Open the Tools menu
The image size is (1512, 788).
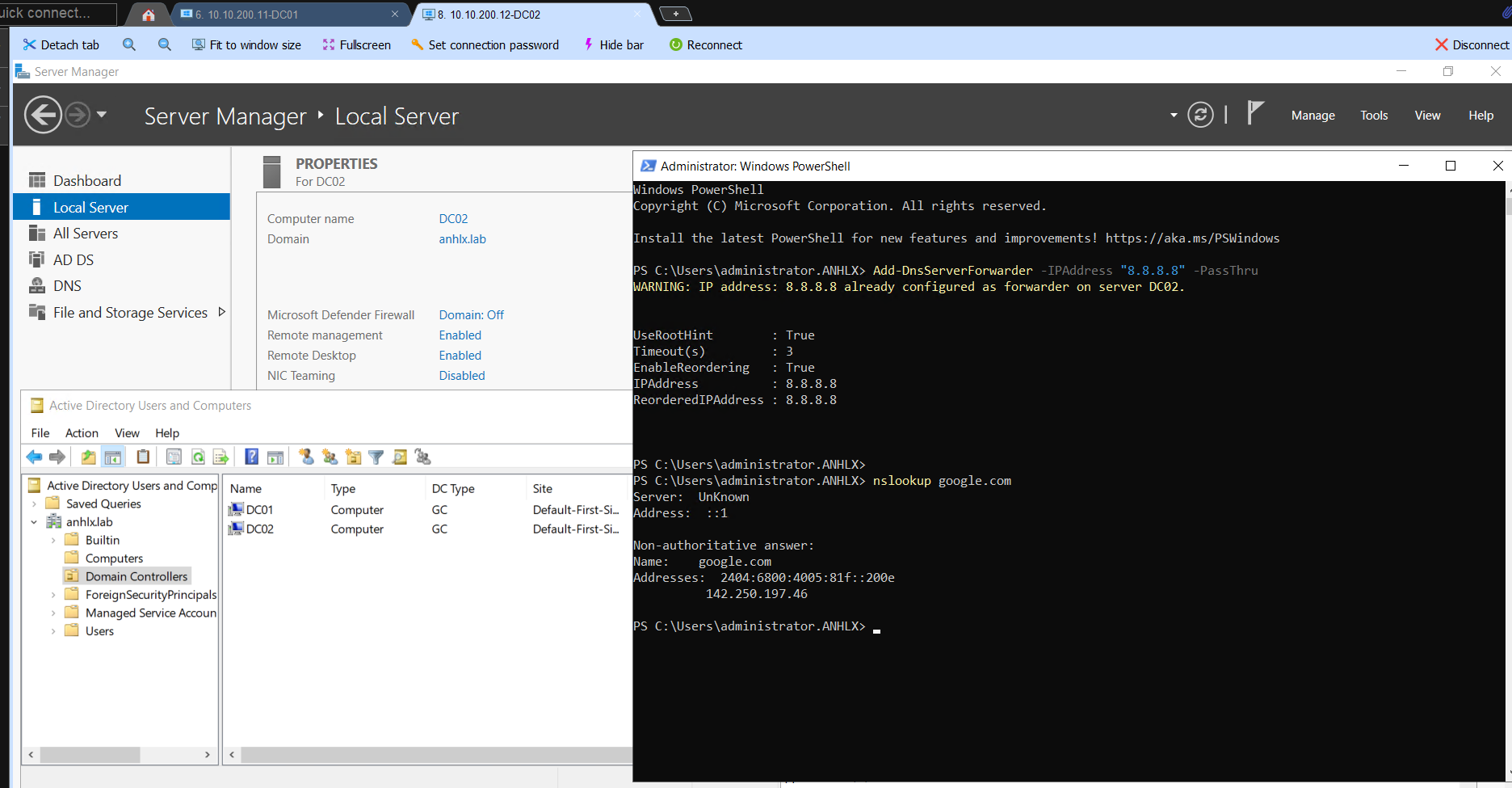coord(1373,116)
